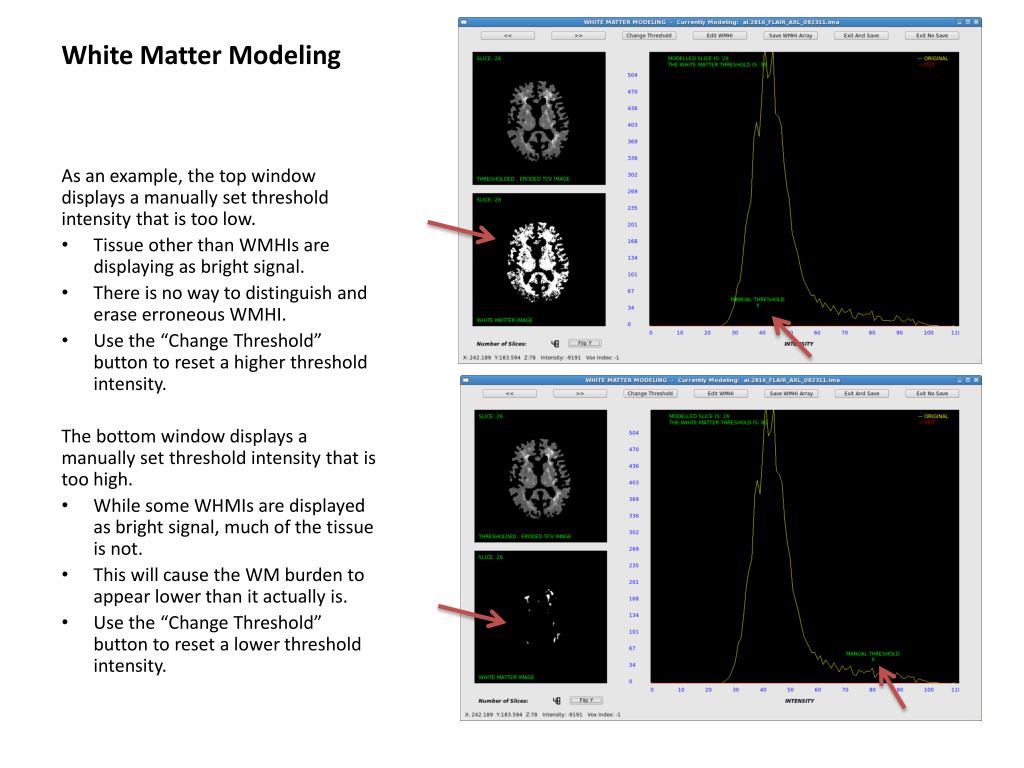
Task: Maximize the bottom White Matter Modeling window
Action: tap(968, 380)
